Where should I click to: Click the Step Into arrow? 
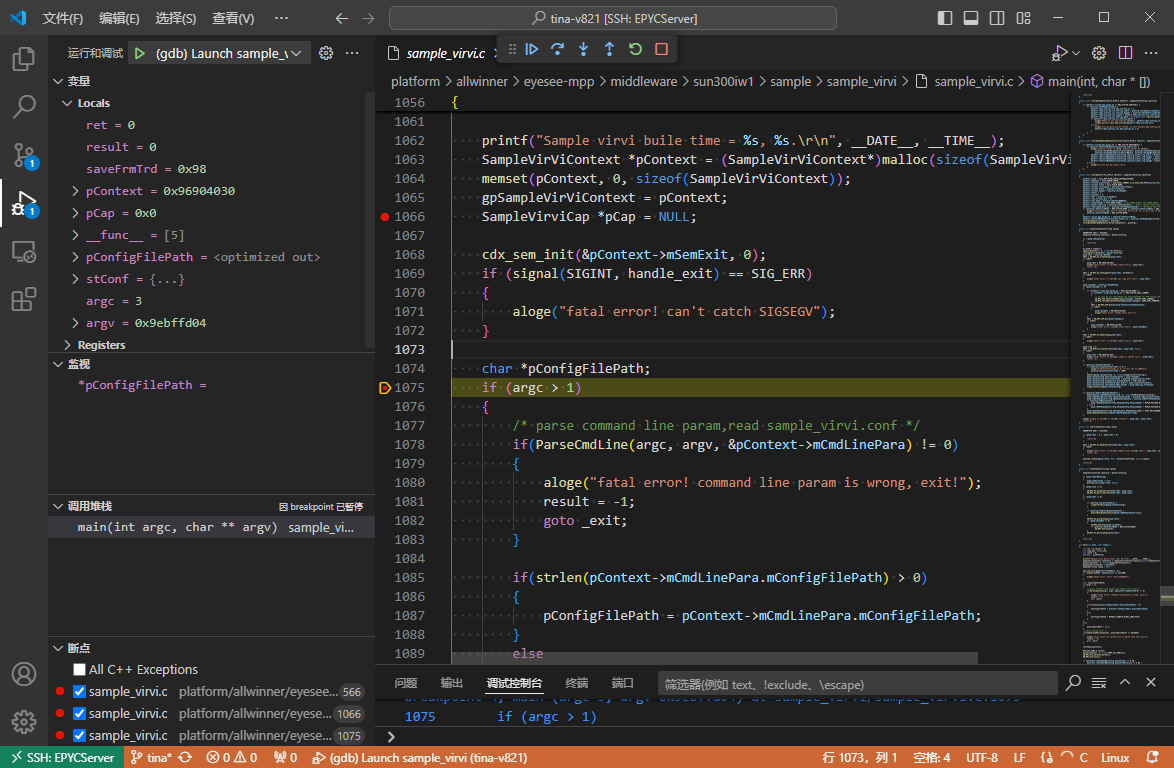coord(584,49)
